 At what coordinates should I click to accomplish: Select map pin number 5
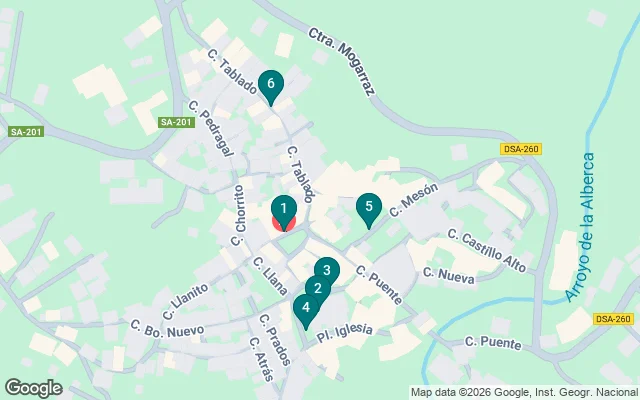pyautogui.click(x=369, y=209)
